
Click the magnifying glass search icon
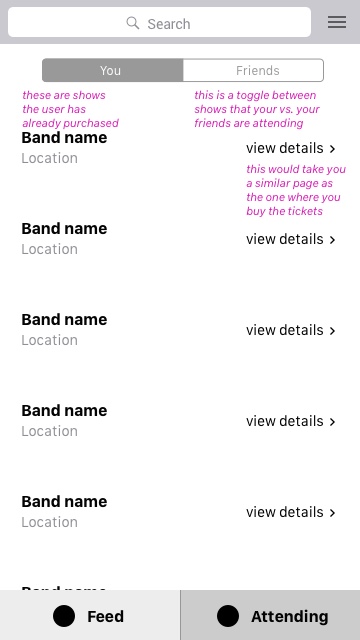(x=133, y=23)
